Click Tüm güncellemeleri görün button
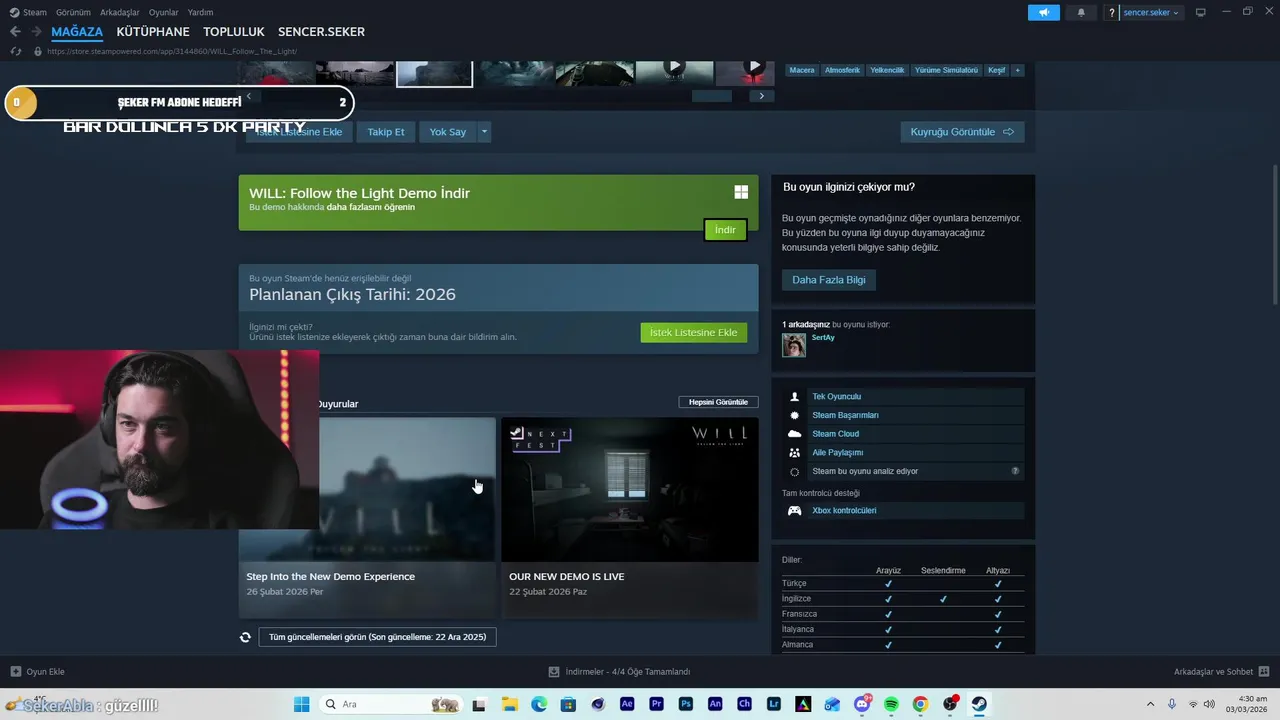 pos(377,637)
